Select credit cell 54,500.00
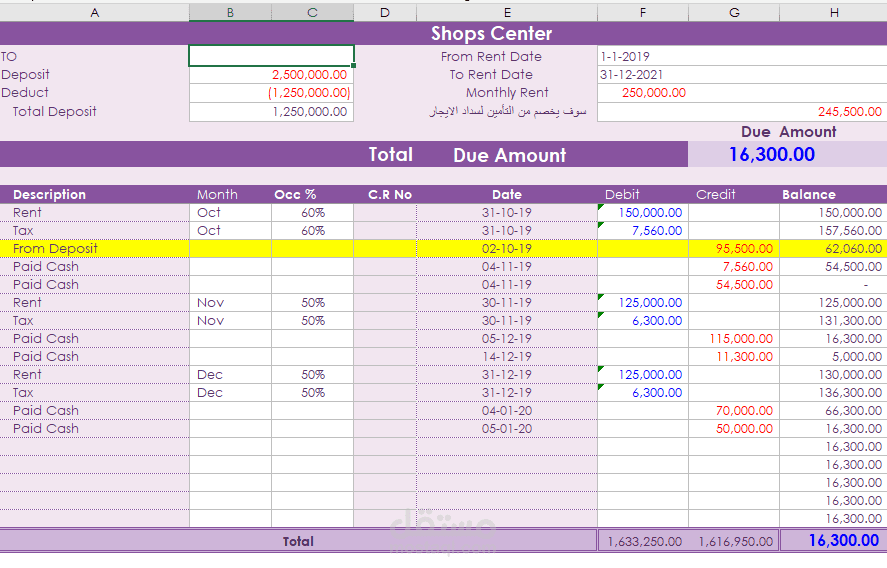 coord(734,285)
